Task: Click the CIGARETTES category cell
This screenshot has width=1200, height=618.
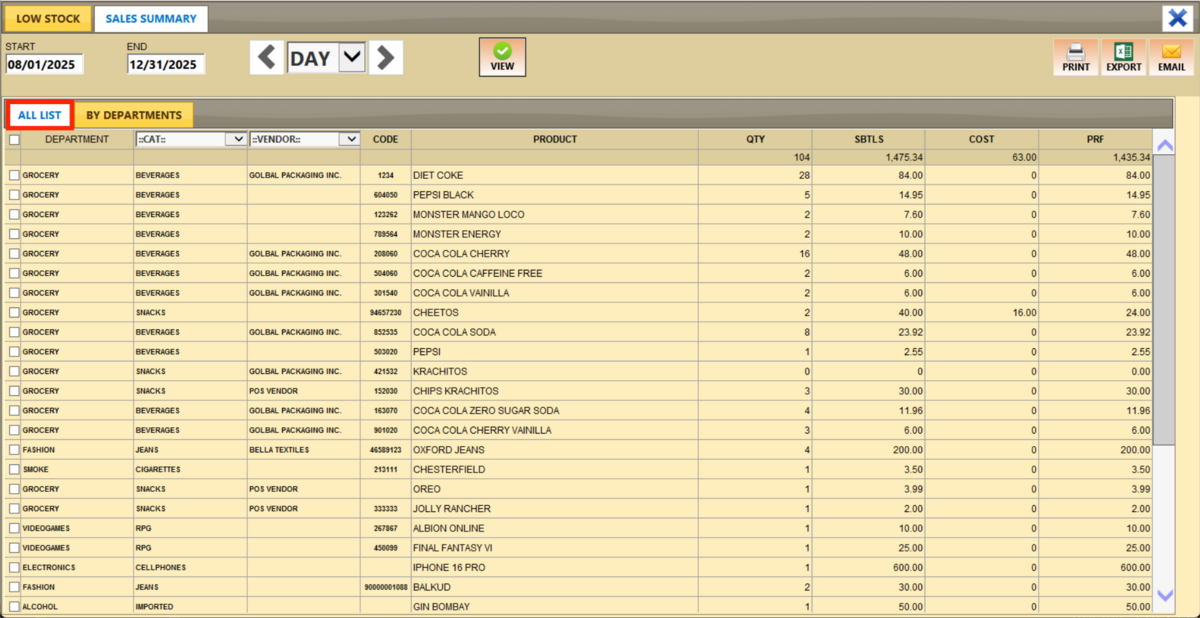Action: coord(191,469)
